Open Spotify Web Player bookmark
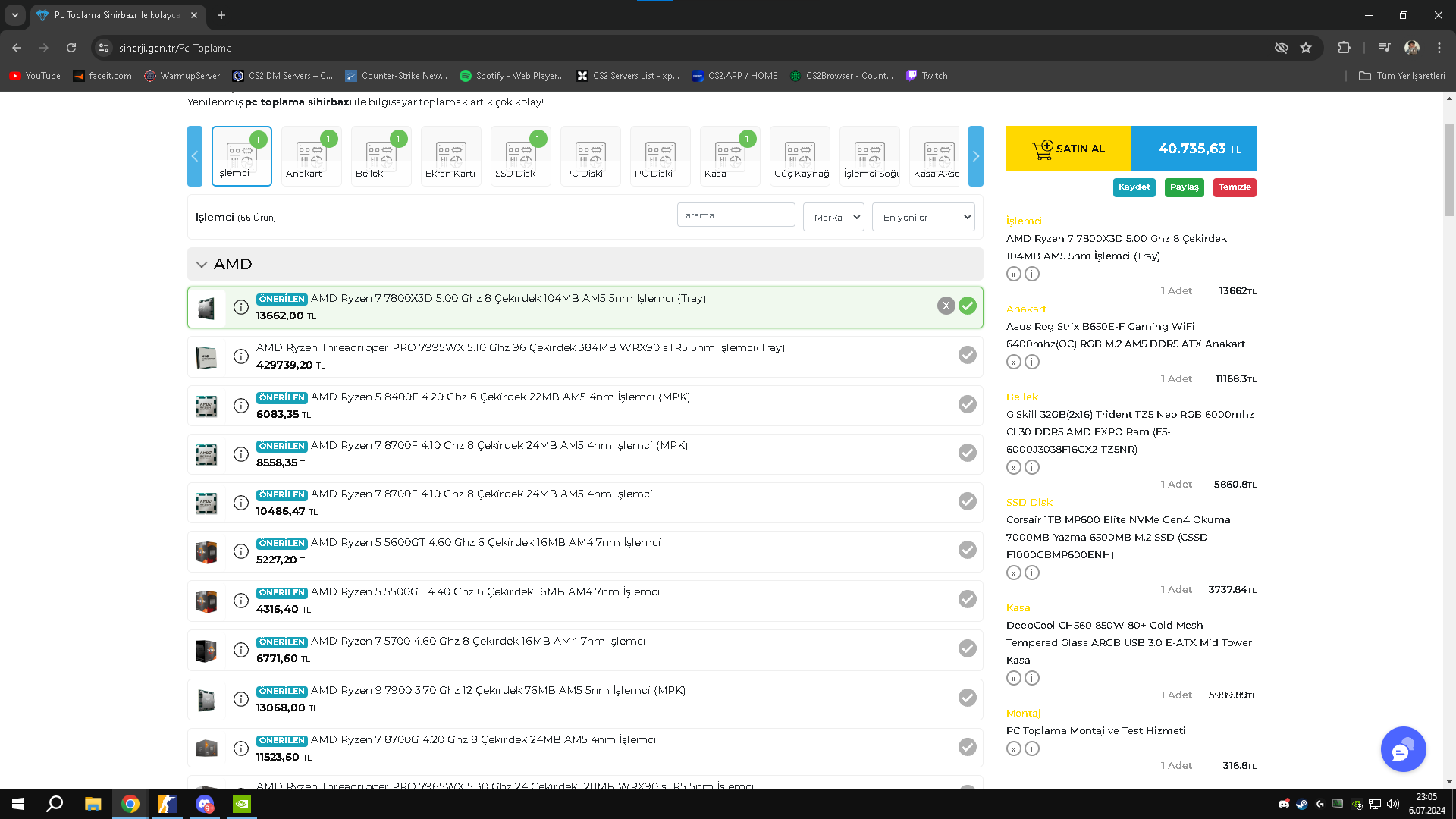1456x819 pixels. coord(512,76)
